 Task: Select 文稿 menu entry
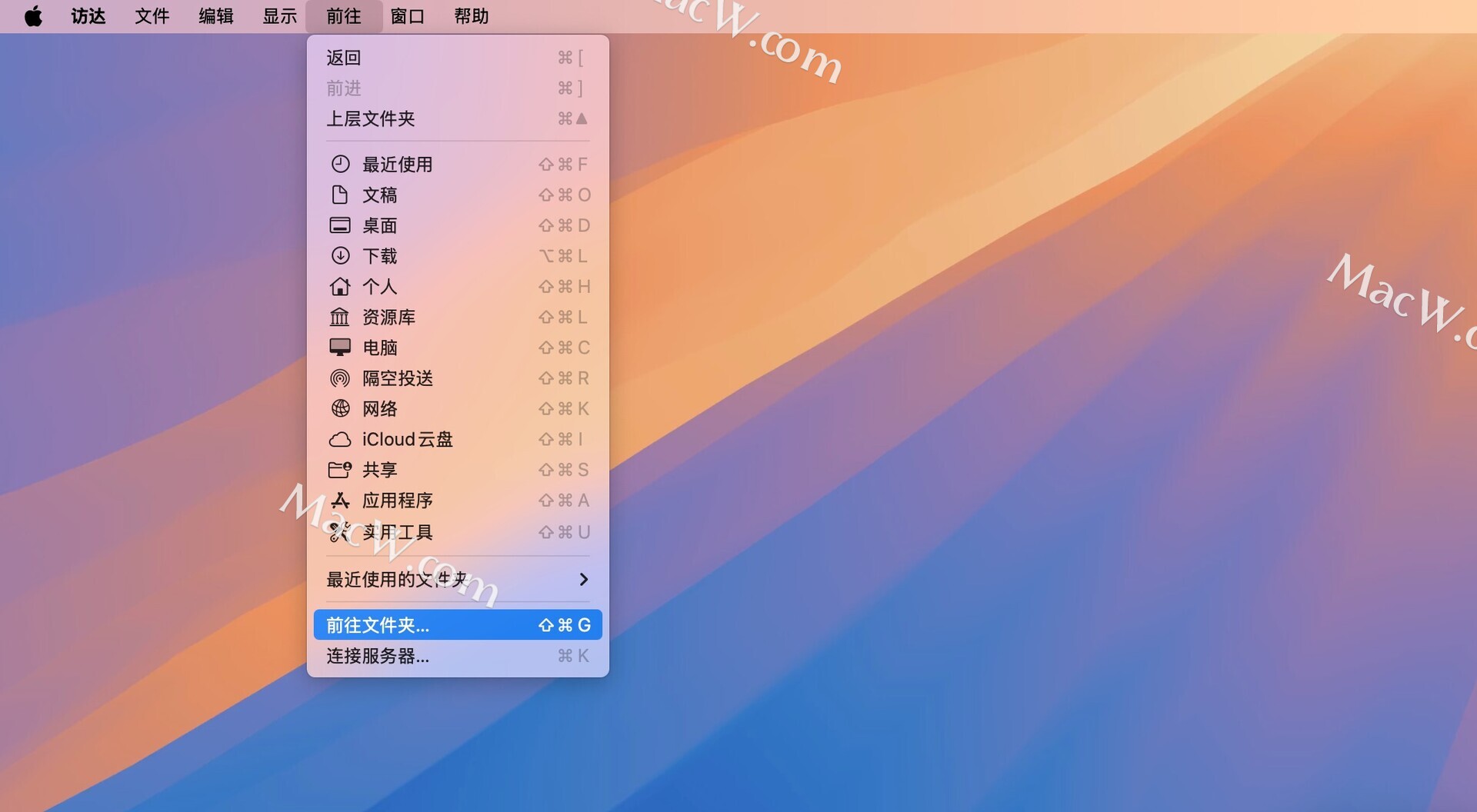[x=458, y=195]
